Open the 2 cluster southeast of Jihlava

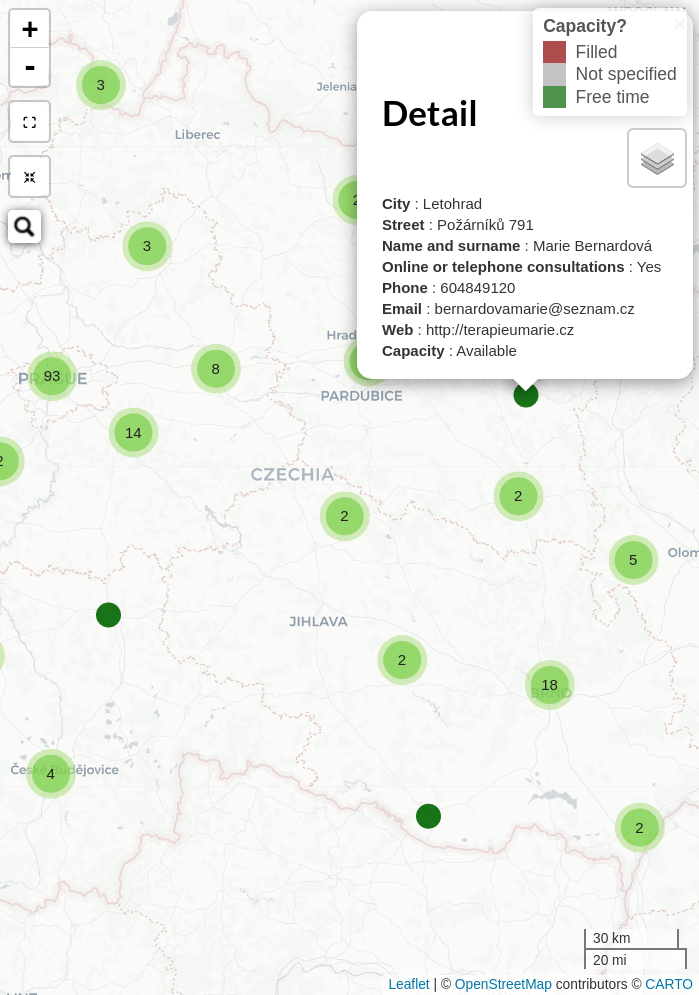pos(402,660)
